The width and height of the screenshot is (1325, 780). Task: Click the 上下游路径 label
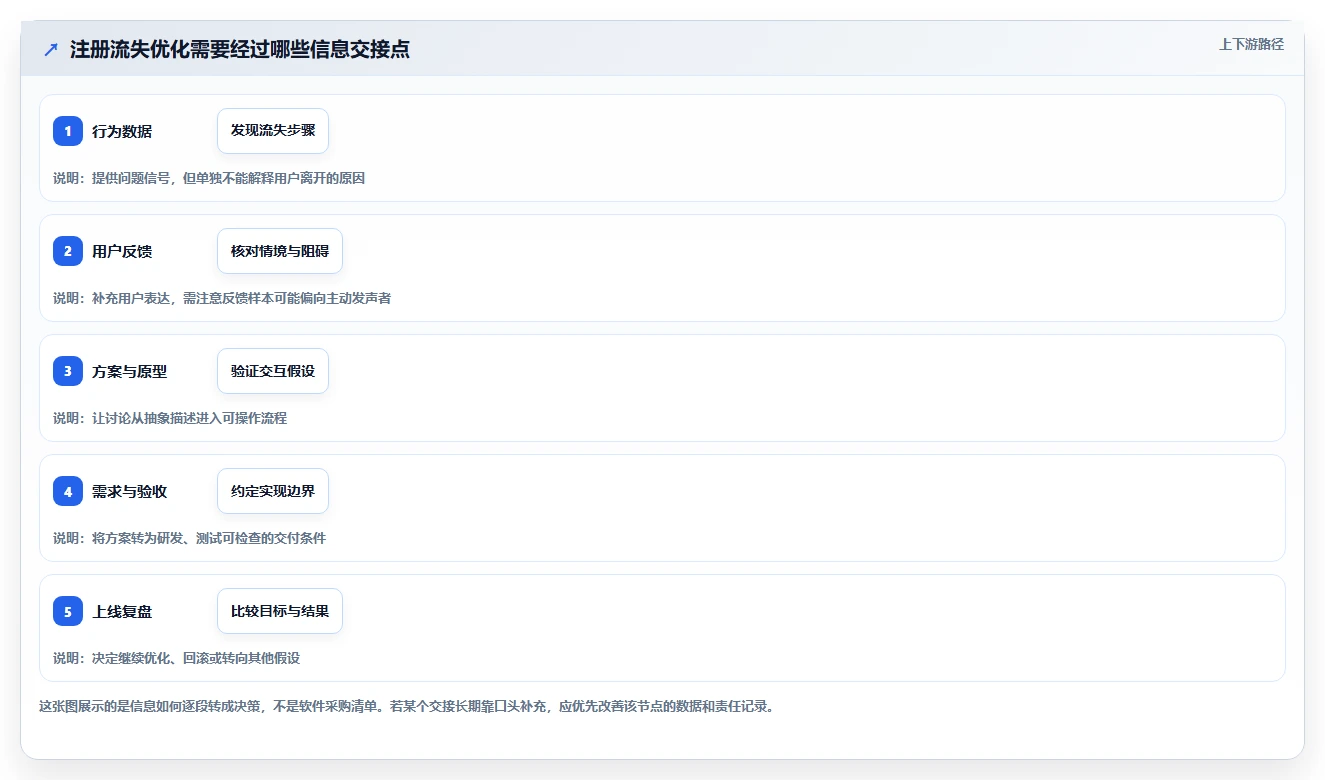[x=1251, y=45]
